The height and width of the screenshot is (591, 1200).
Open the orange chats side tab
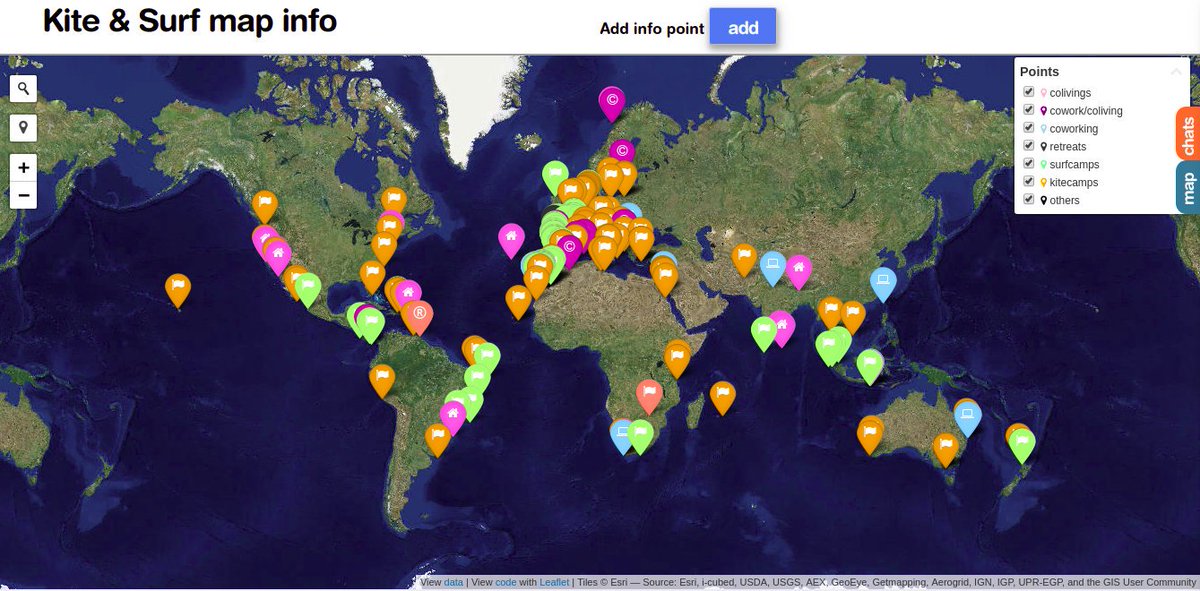(x=1188, y=136)
